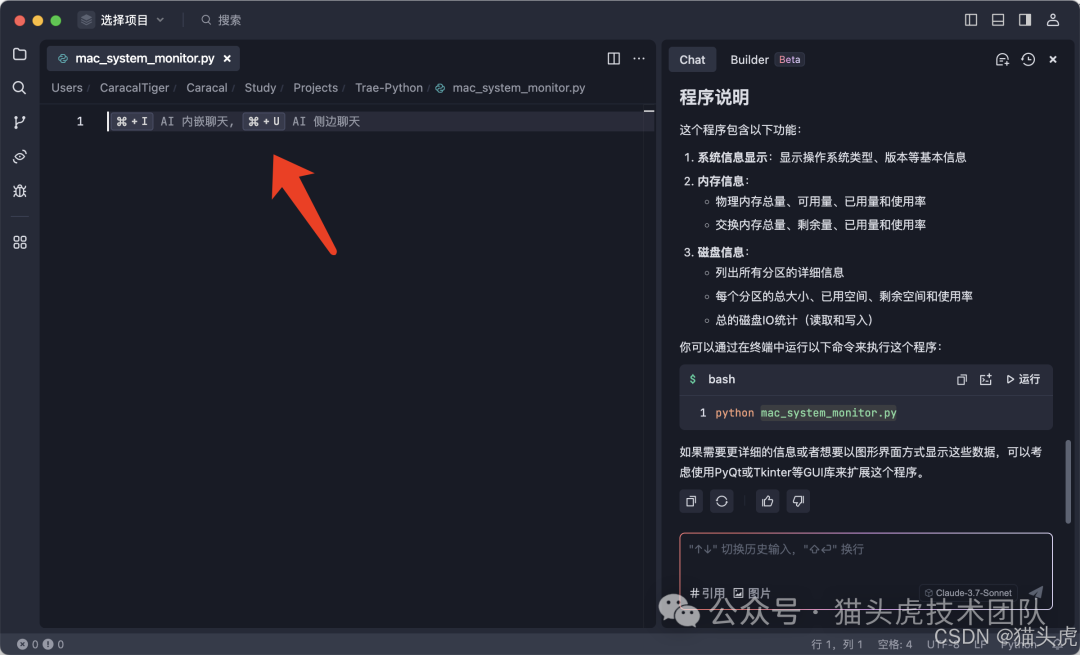Click the ⌘ + U shortcut hint
This screenshot has width=1080, height=655.
(x=264, y=121)
